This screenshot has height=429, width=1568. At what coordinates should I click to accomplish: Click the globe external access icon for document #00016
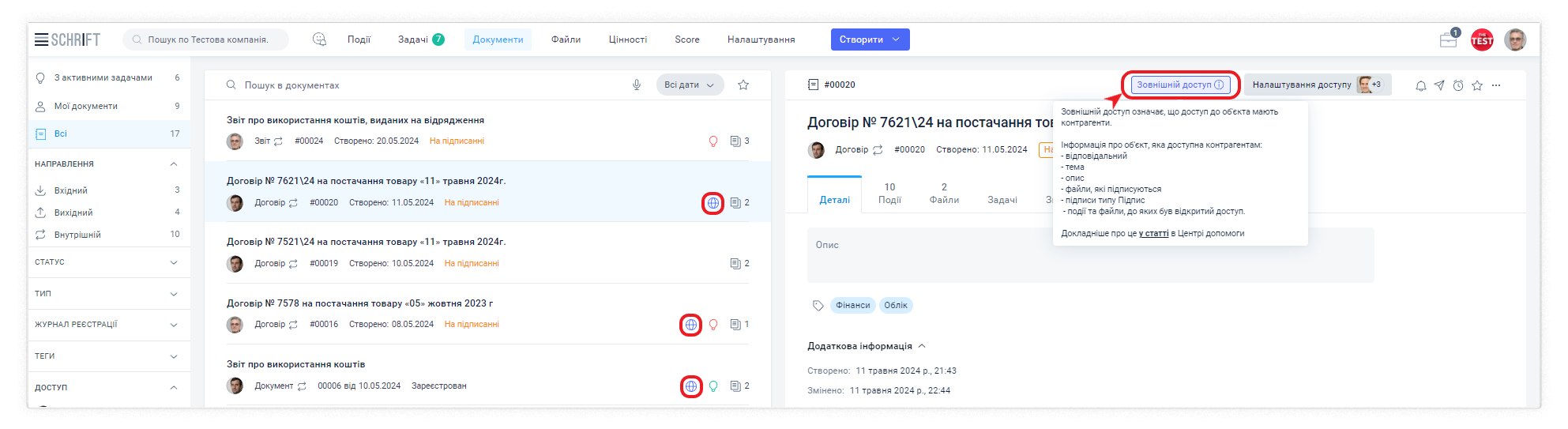point(691,325)
